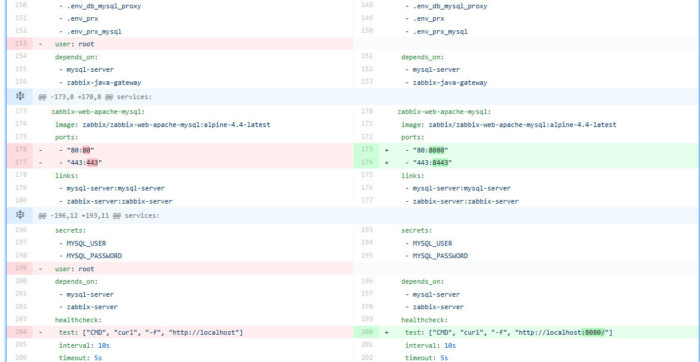Select 'depends_on:' on line 154
The image size is (700, 362).
pyautogui.click(x=76, y=57)
